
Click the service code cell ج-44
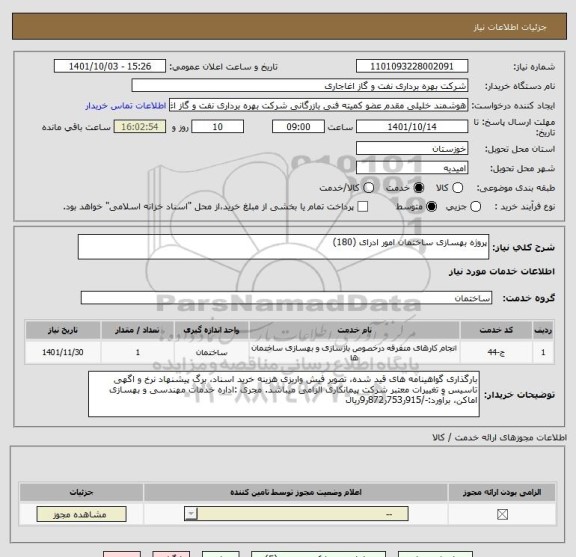click(x=496, y=352)
